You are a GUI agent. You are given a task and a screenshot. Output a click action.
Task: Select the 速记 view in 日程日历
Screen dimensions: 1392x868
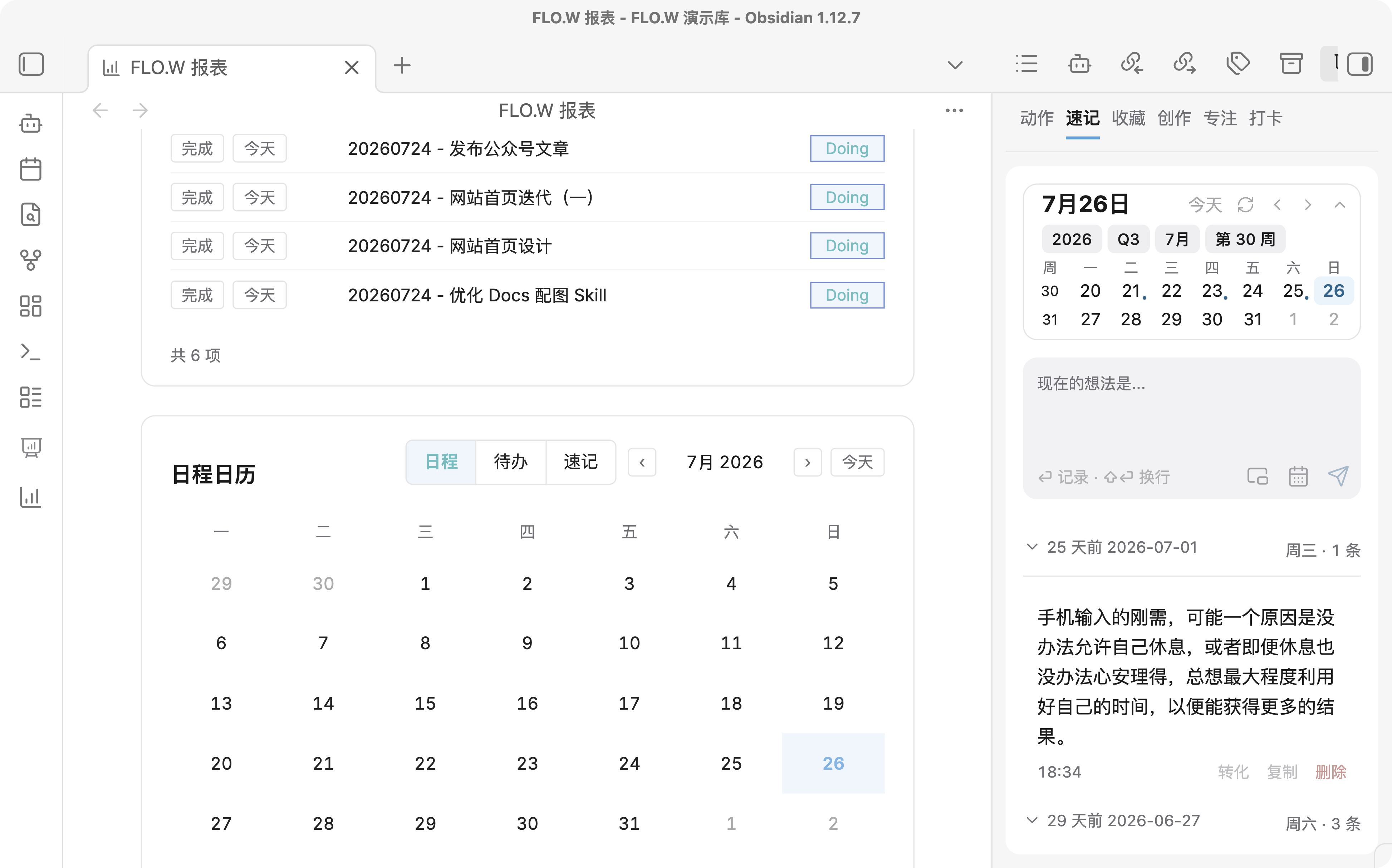pyautogui.click(x=580, y=462)
